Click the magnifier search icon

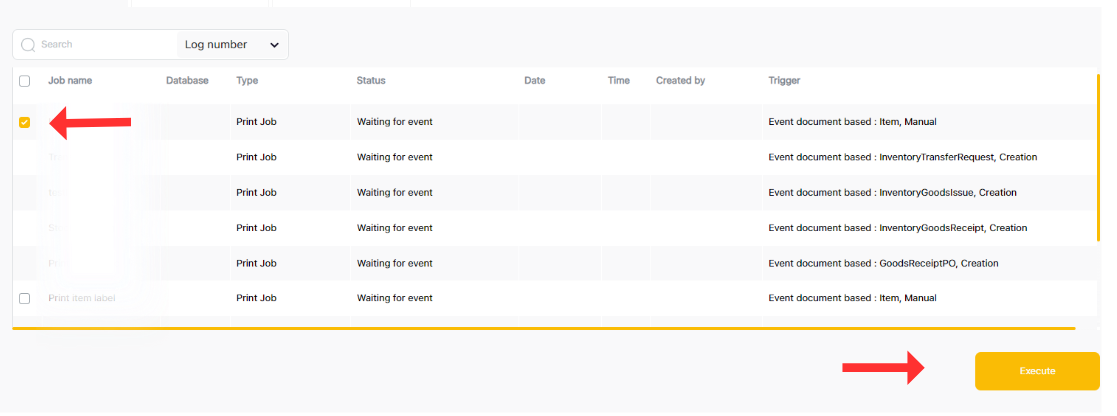28,45
